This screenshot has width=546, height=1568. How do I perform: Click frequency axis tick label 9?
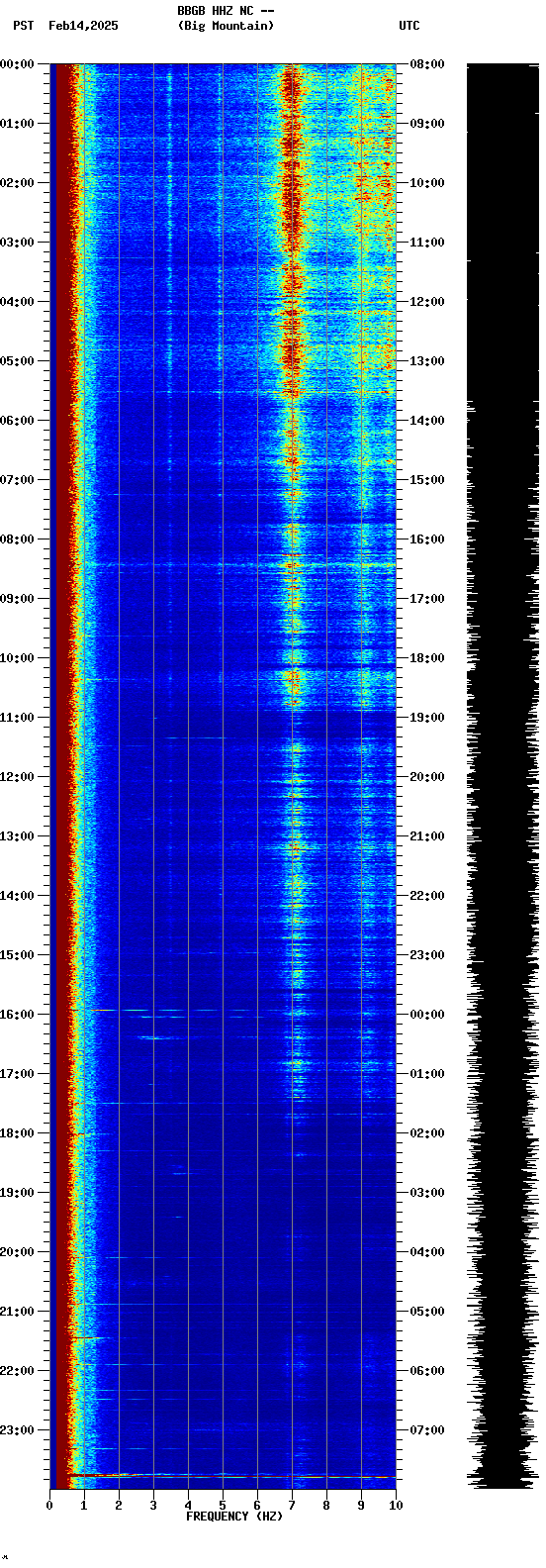[x=361, y=1506]
